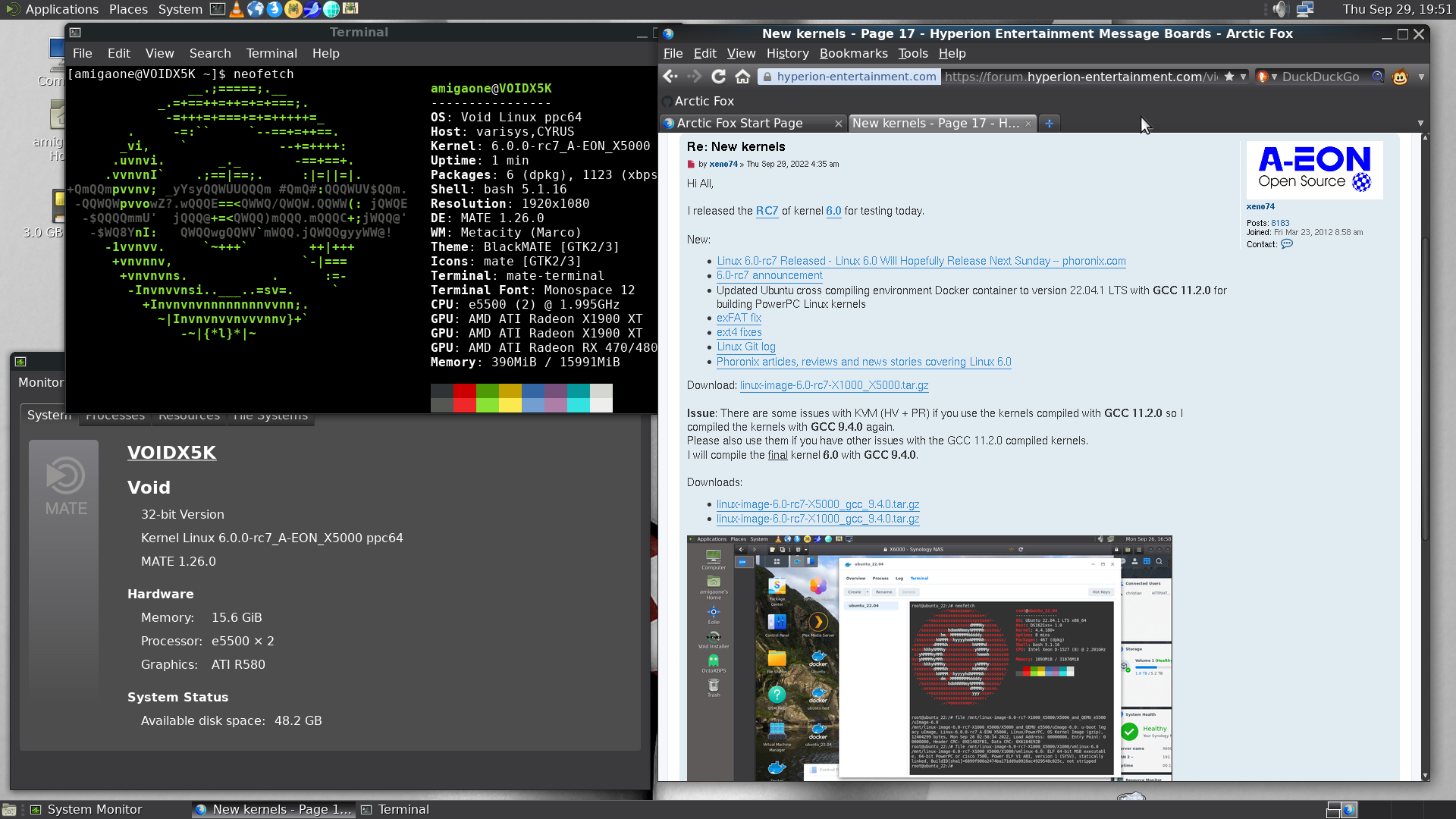Bookmark this page with the star
The image size is (1456, 819).
[x=1229, y=77]
